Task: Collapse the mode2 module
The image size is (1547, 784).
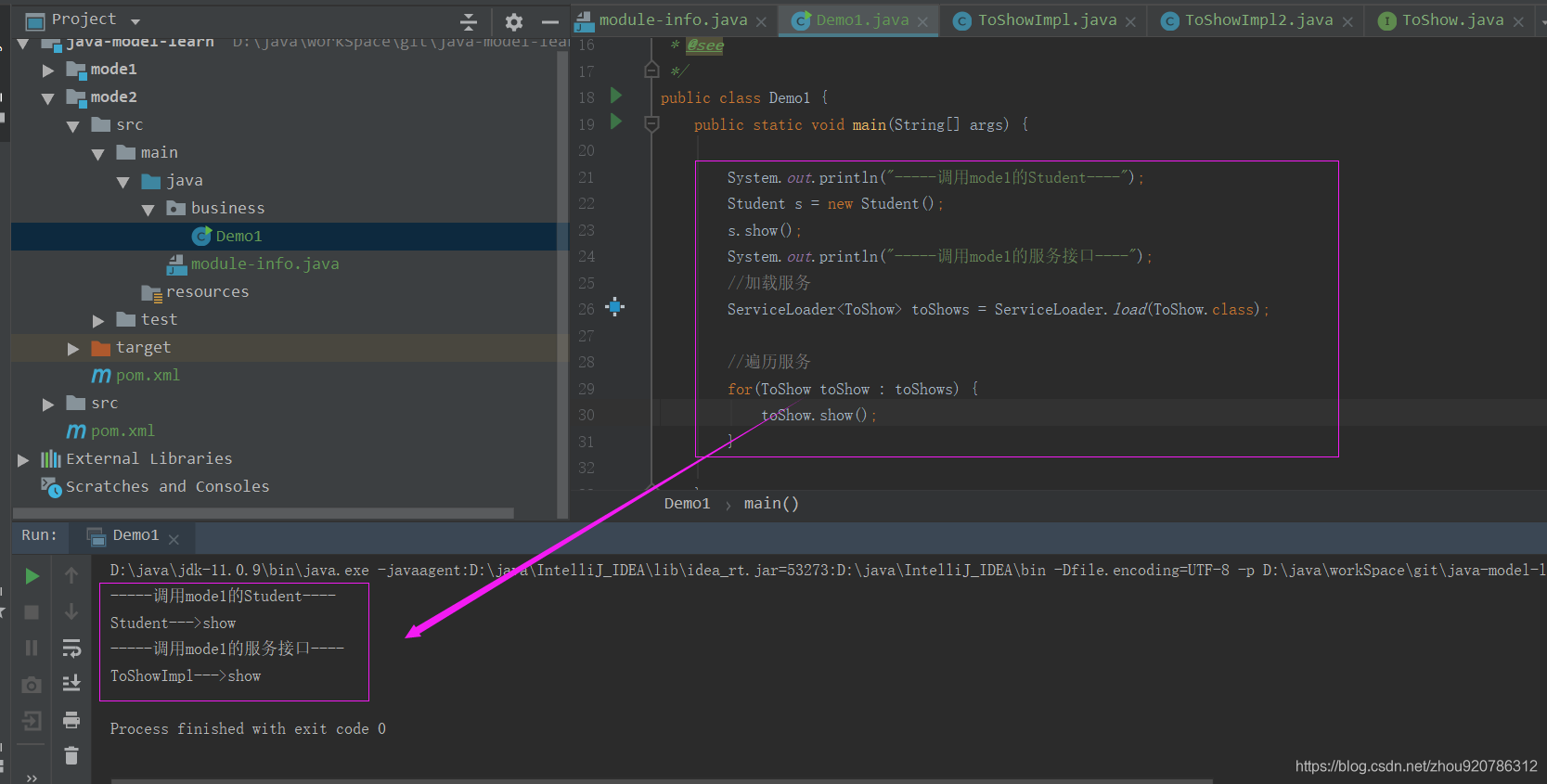Action: 48,98
